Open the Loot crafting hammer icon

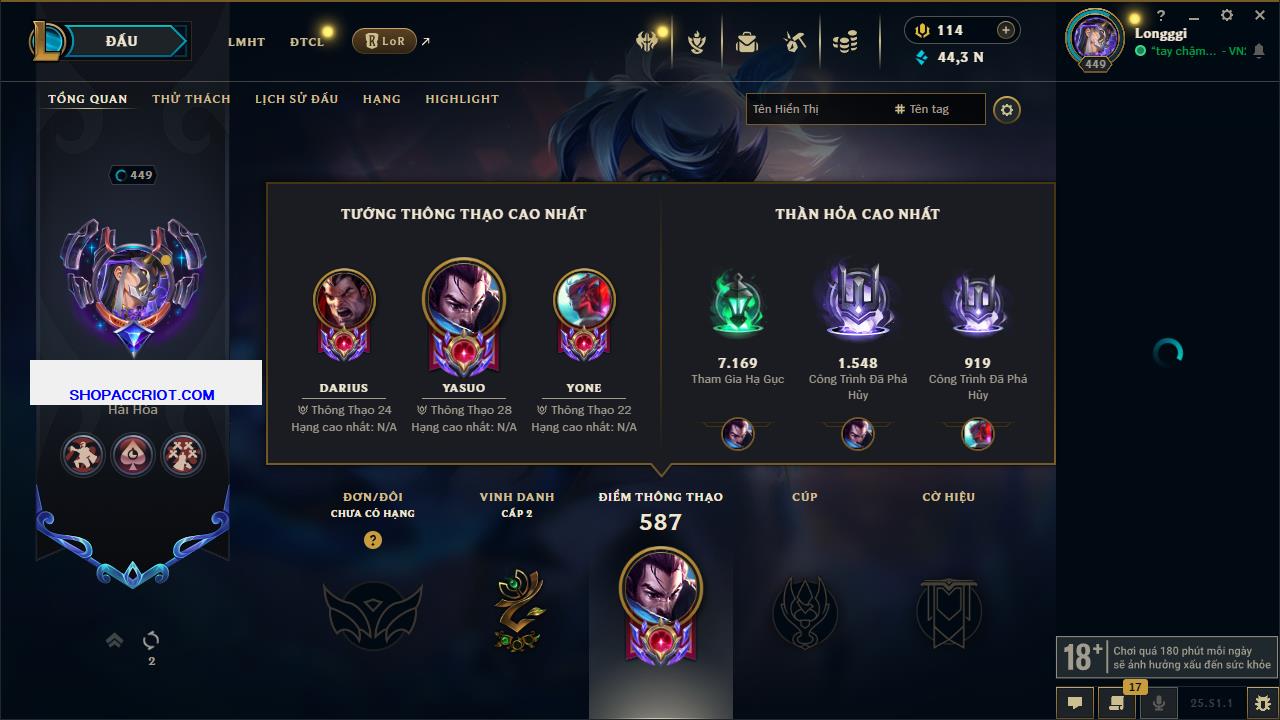pyautogui.click(x=796, y=42)
